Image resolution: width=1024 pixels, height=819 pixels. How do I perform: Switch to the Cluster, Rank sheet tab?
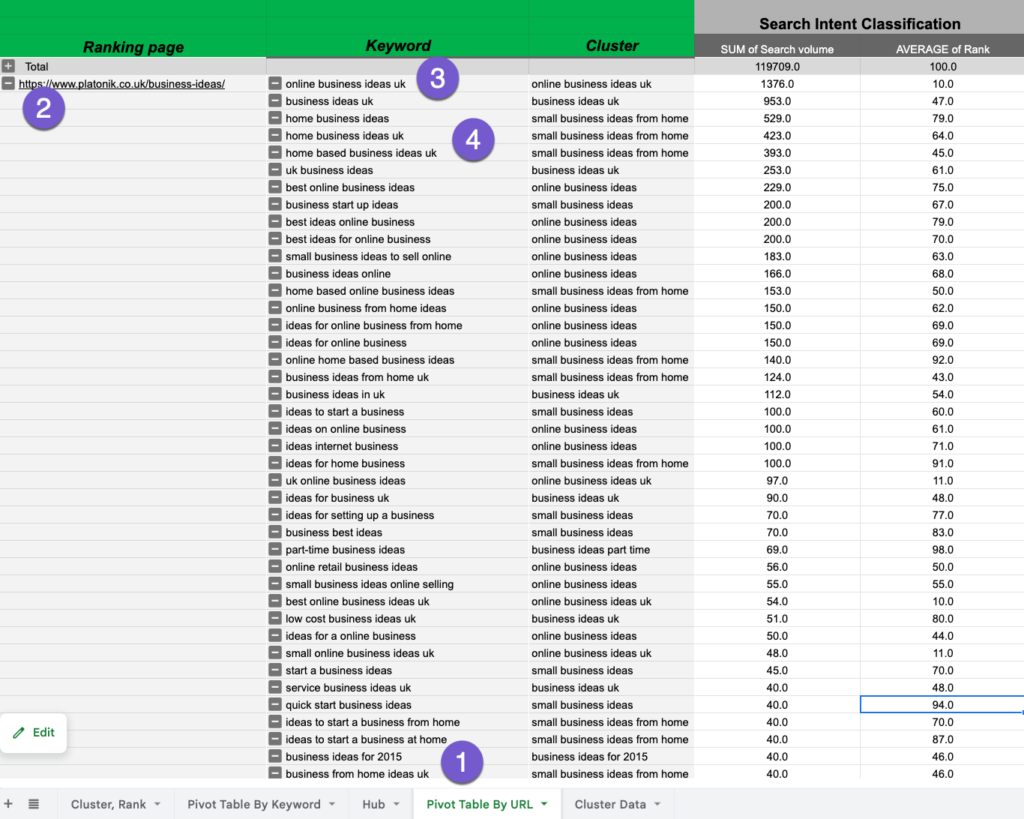[108, 804]
